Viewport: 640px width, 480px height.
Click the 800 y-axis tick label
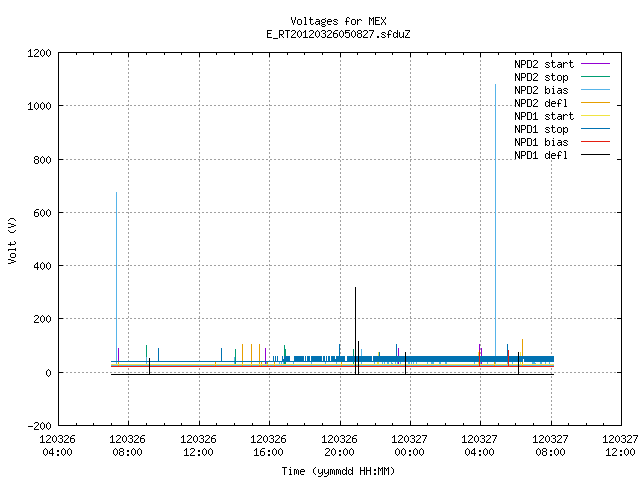[42, 160]
